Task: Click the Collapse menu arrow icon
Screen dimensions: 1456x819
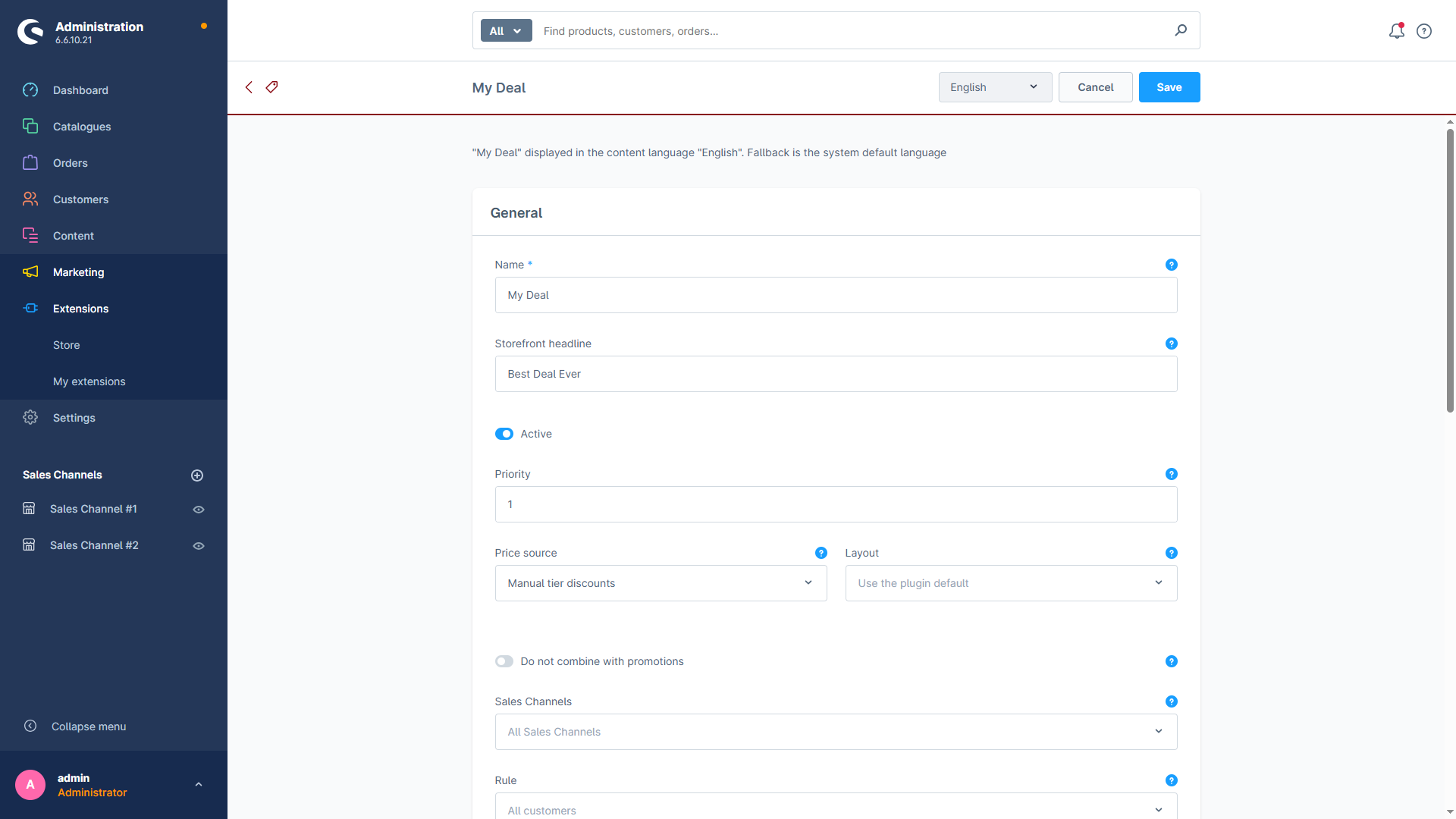Action: [30, 726]
